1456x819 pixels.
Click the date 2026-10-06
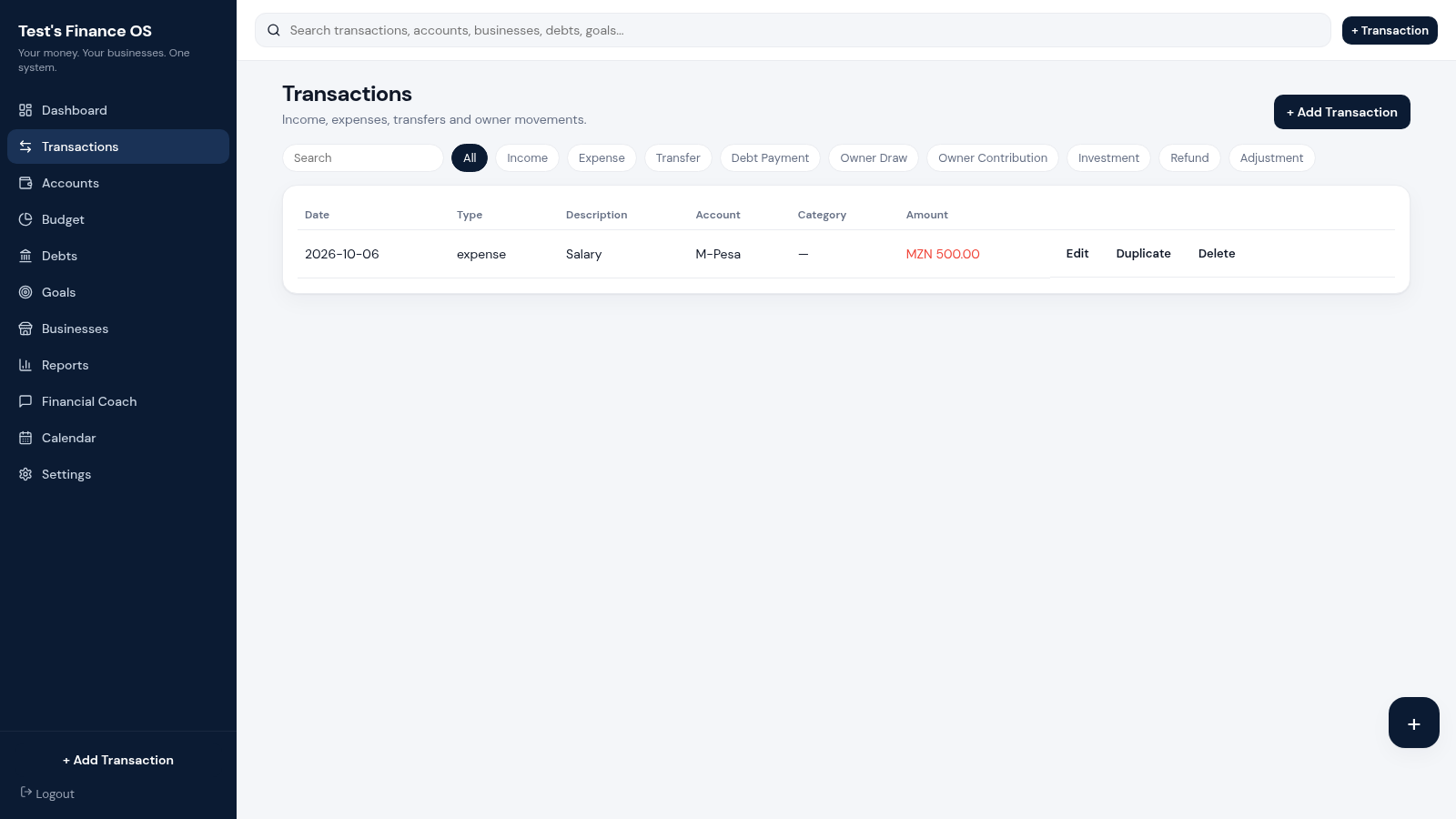click(342, 254)
